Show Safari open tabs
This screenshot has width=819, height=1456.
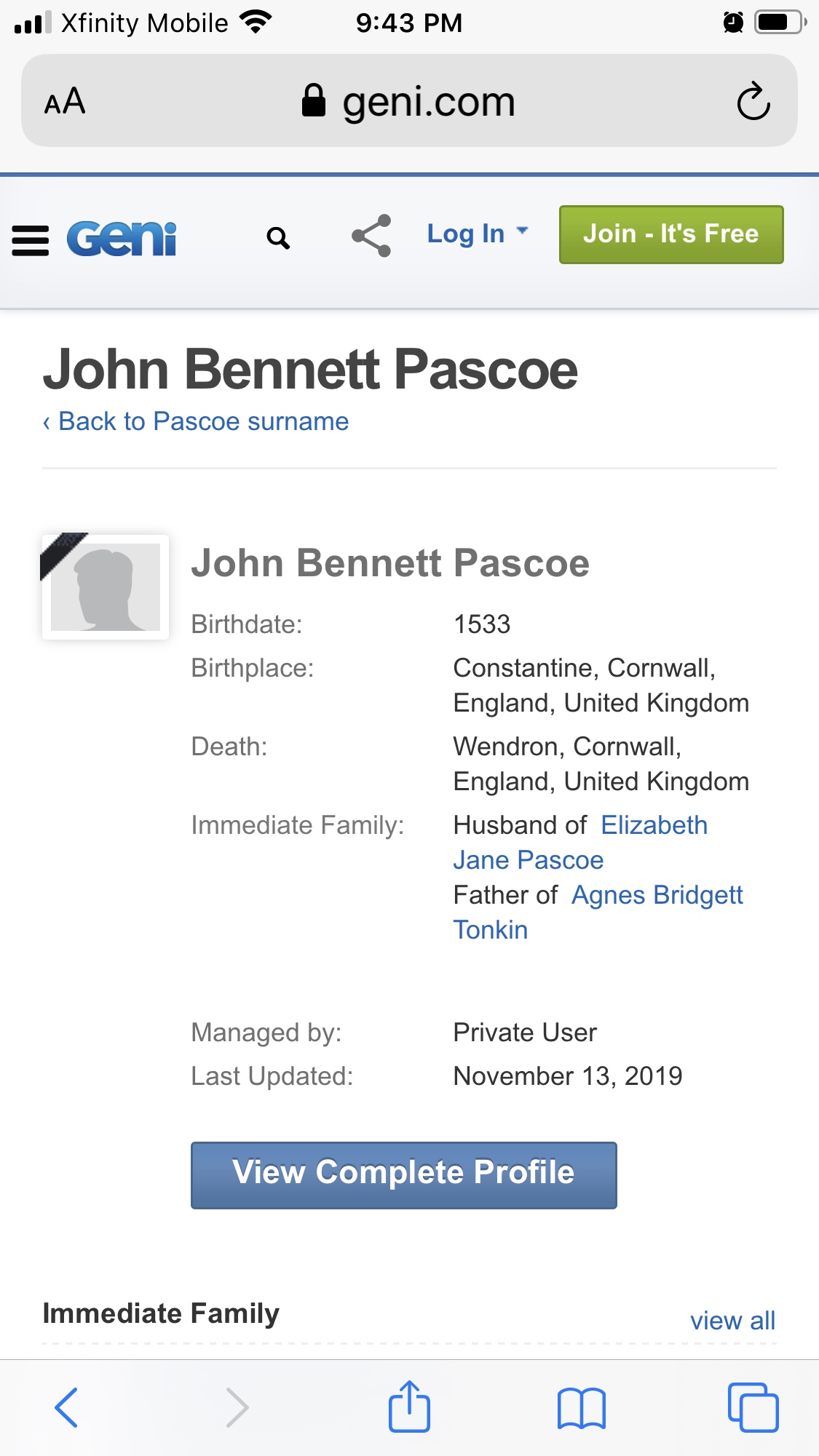click(x=753, y=1407)
